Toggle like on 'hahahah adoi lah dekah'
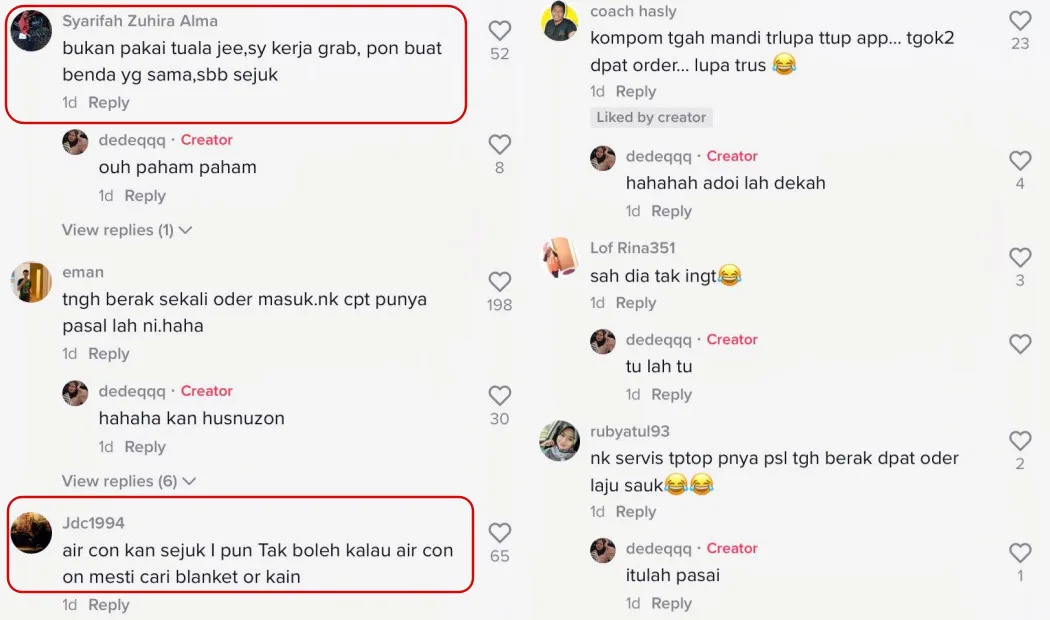Viewport: 1050px width, 620px height. point(1020,161)
